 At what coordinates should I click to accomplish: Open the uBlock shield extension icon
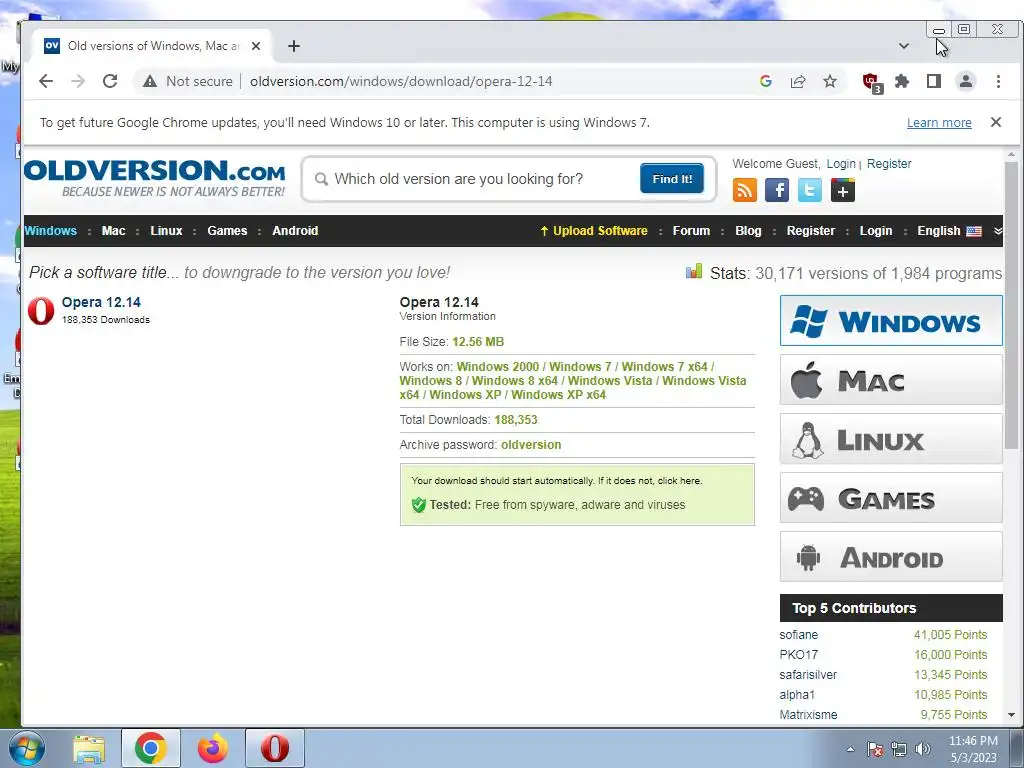(x=872, y=82)
